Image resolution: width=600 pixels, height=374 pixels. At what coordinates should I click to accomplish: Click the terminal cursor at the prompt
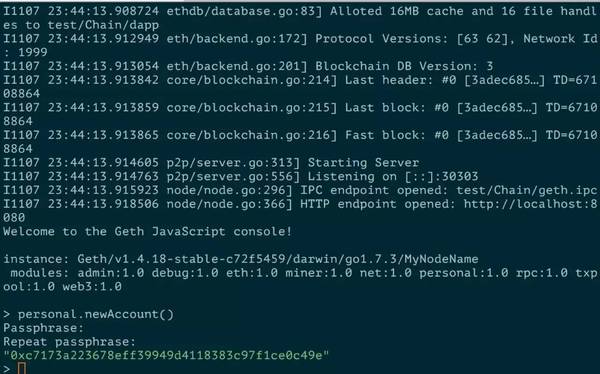[x=22, y=369]
